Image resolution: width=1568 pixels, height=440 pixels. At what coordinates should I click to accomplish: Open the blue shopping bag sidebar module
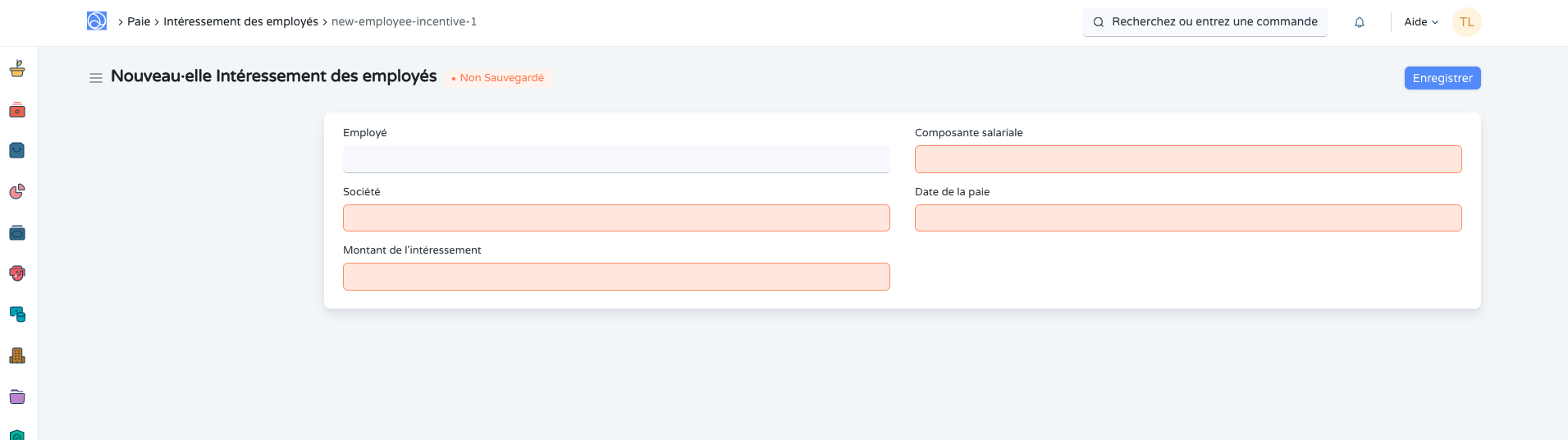(x=17, y=150)
